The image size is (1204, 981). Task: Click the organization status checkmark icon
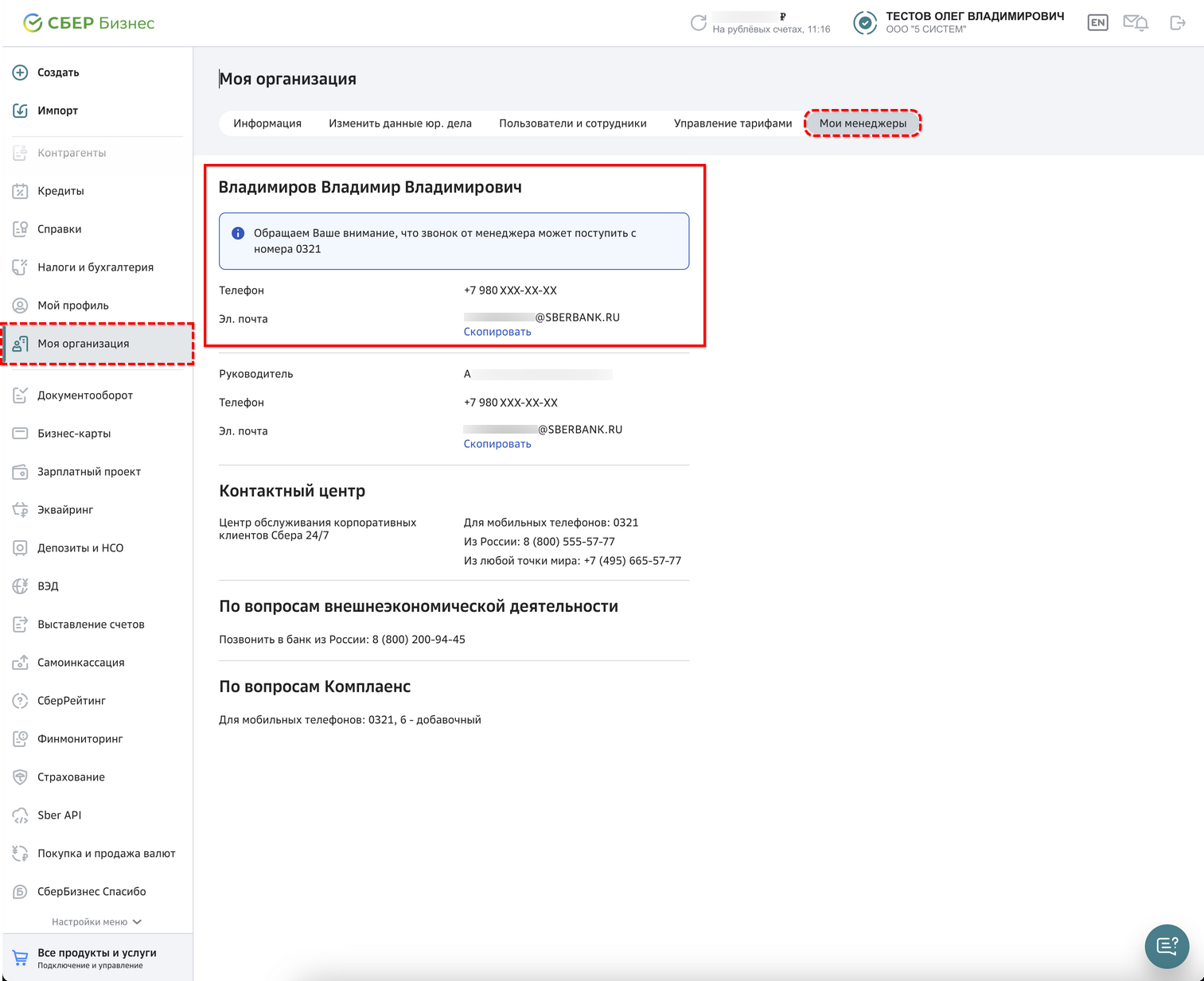click(865, 23)
